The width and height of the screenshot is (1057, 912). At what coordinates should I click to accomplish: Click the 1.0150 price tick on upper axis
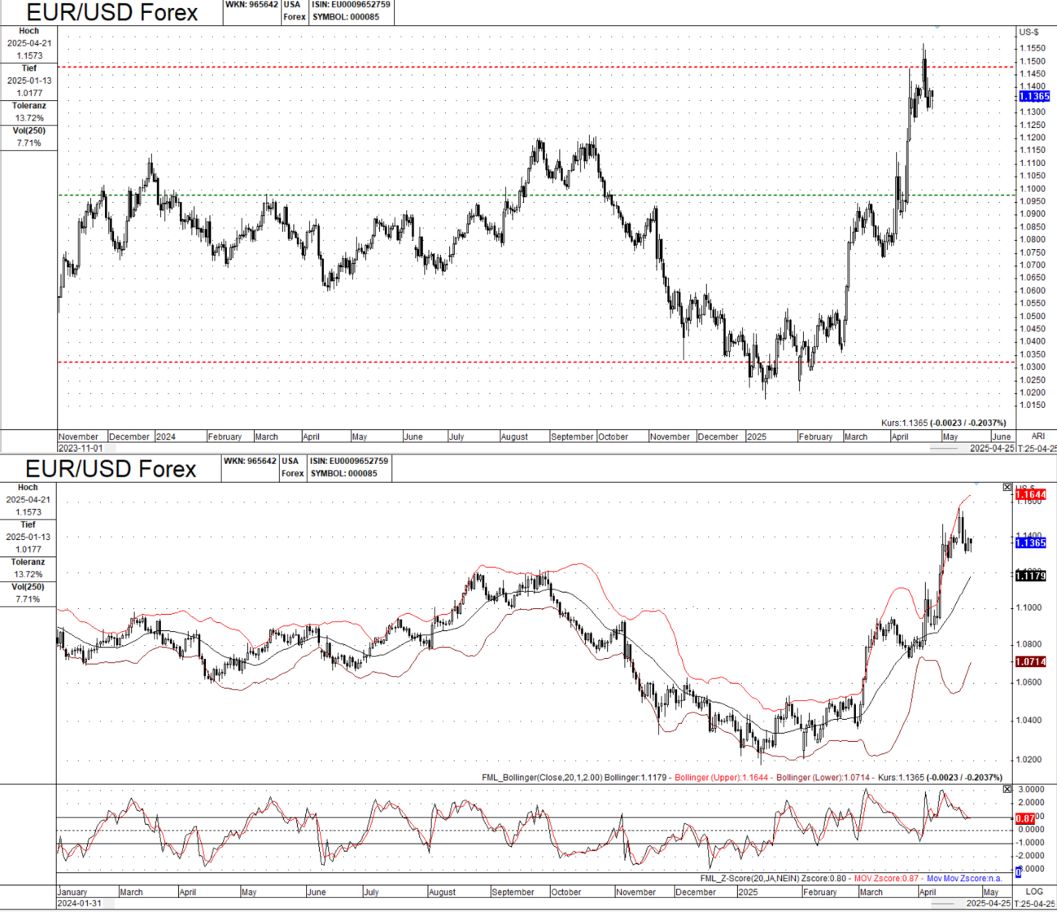(x=1033, y=405)
